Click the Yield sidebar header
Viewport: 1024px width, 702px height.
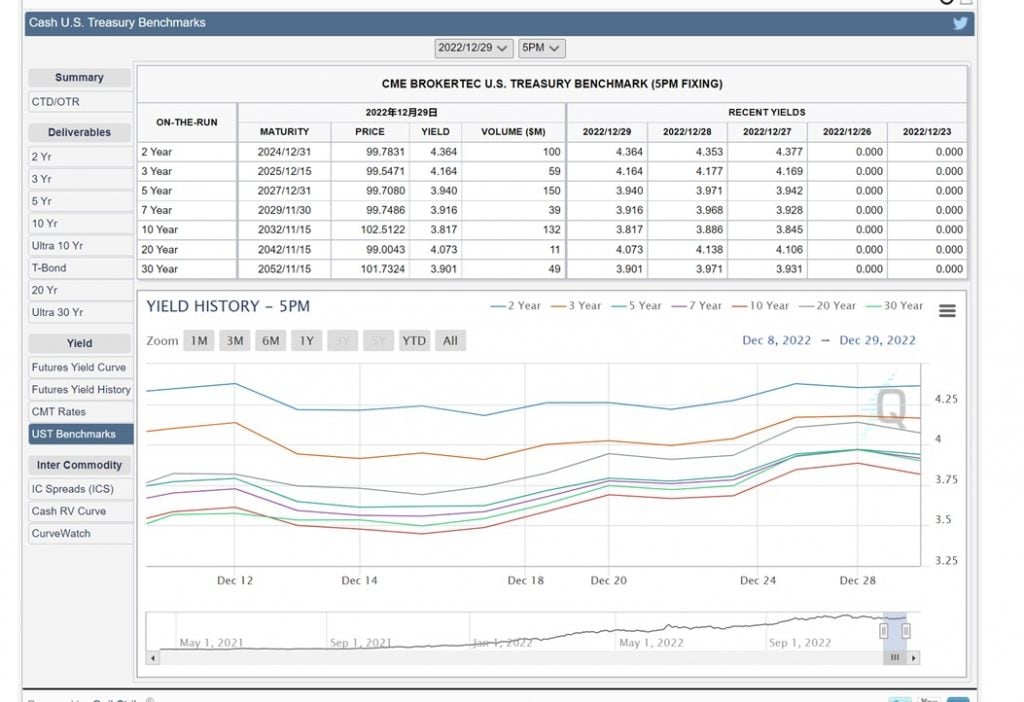coord(80,343)
